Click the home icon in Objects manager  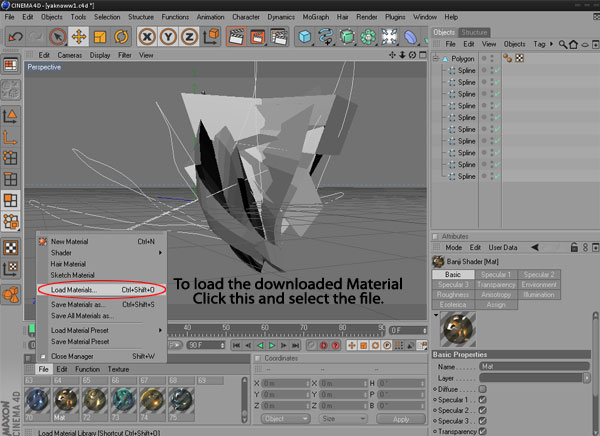pos(573,44)
